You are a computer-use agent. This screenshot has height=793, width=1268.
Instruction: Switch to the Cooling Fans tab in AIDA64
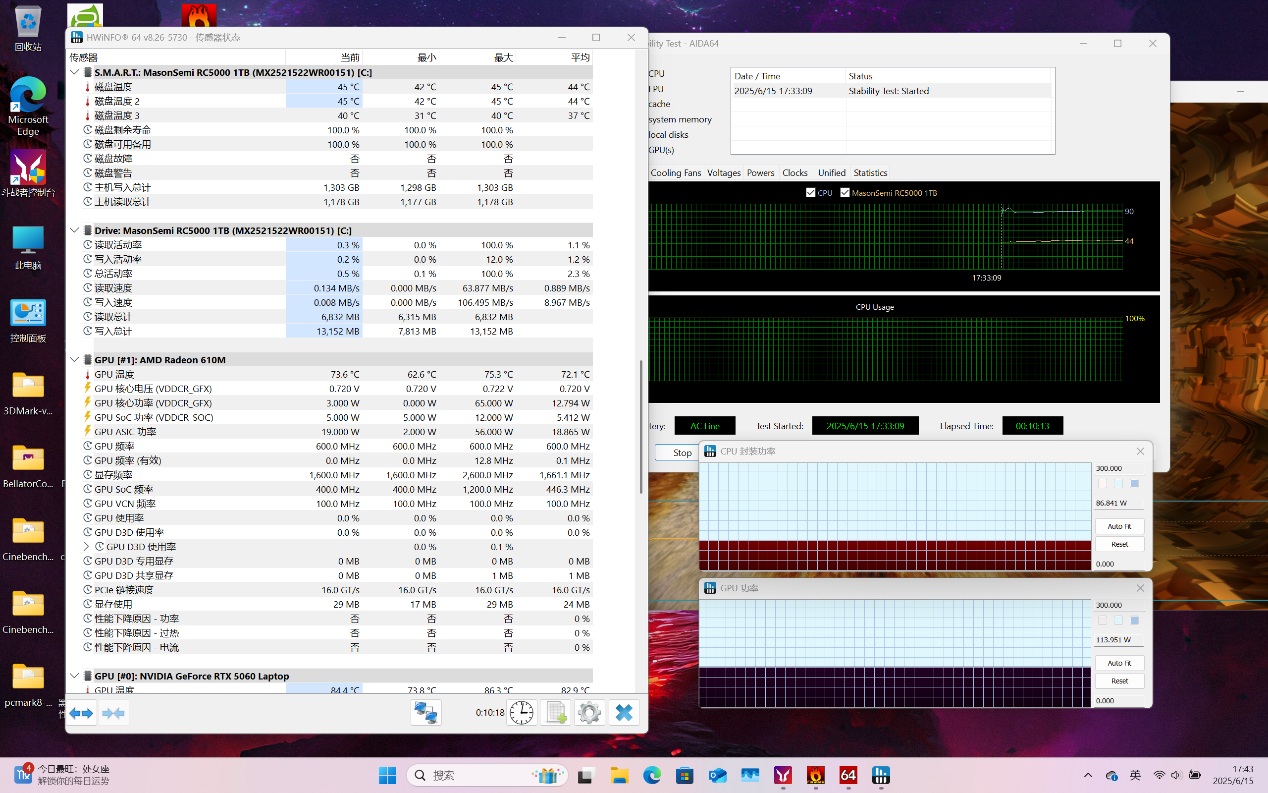676,173
